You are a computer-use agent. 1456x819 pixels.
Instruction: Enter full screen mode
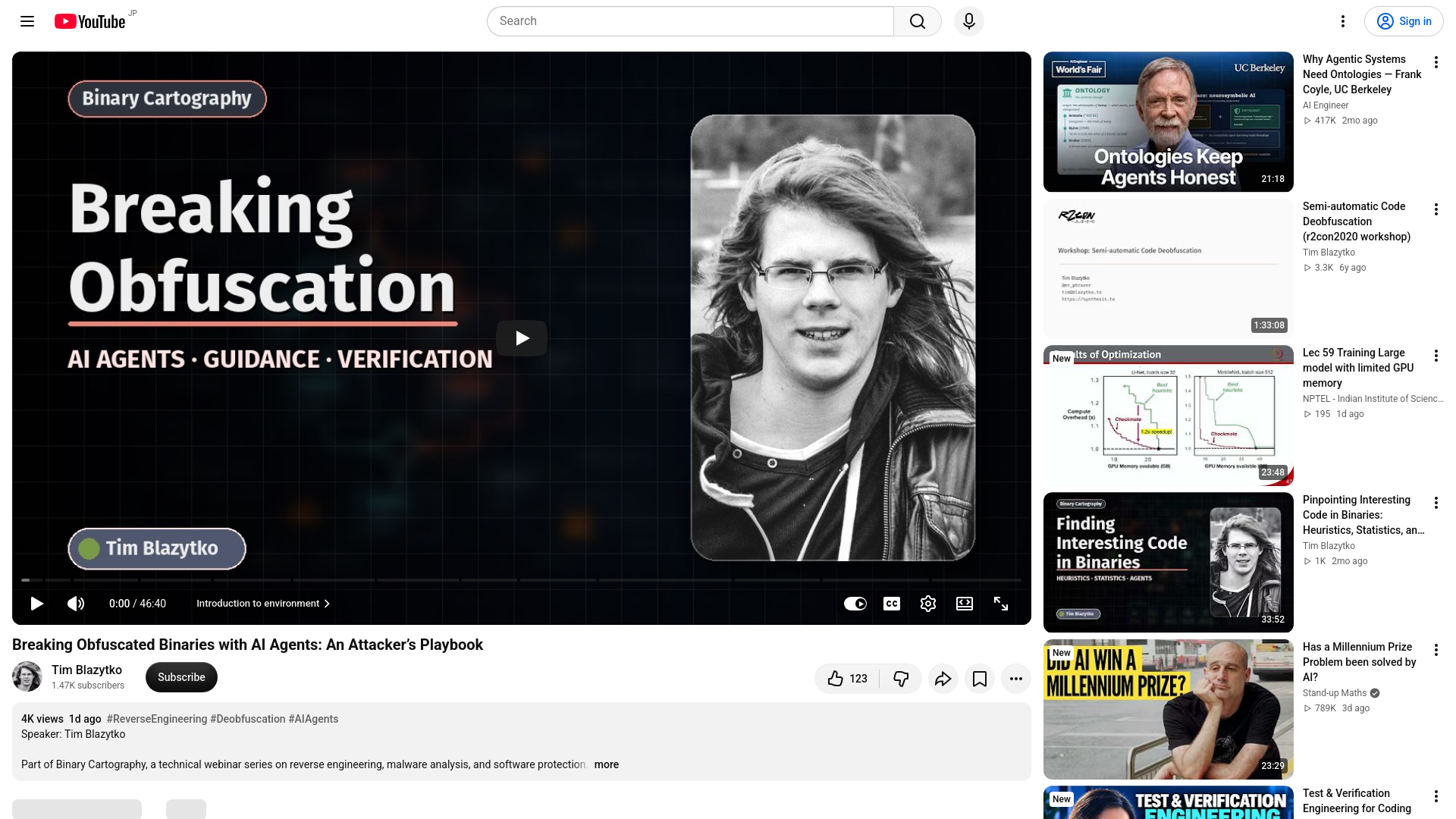tap(1001, 604)
